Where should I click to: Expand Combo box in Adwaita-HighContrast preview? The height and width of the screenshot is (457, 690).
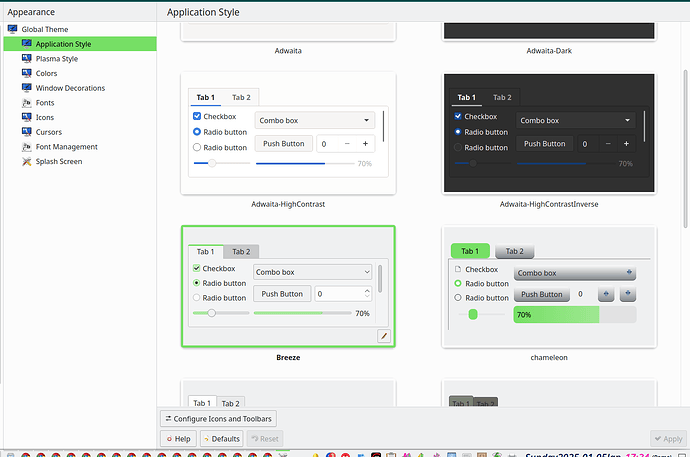pyautogui.click(x=314, y=120)
